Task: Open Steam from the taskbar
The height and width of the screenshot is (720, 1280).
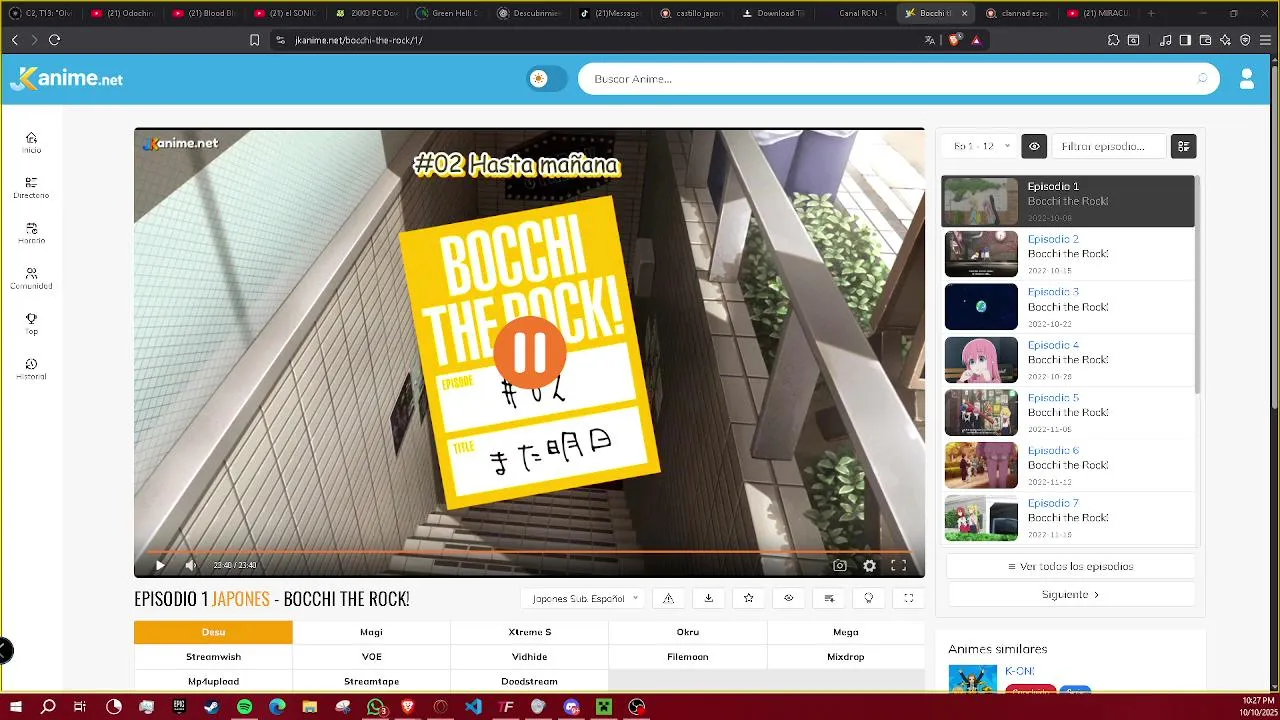Action: point(212,707)
